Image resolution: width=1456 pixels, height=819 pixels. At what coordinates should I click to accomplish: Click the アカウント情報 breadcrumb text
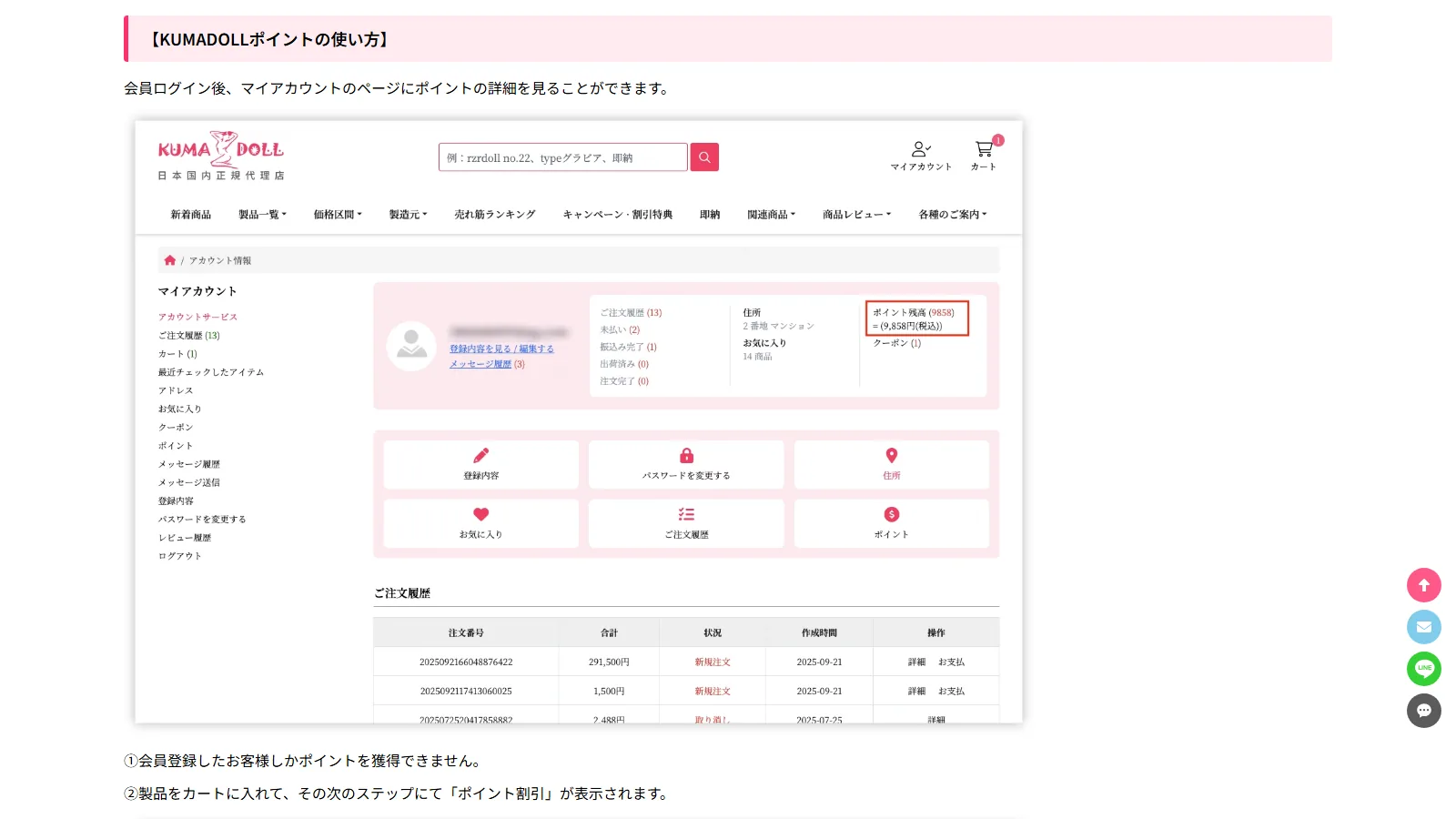click(220, 260)
